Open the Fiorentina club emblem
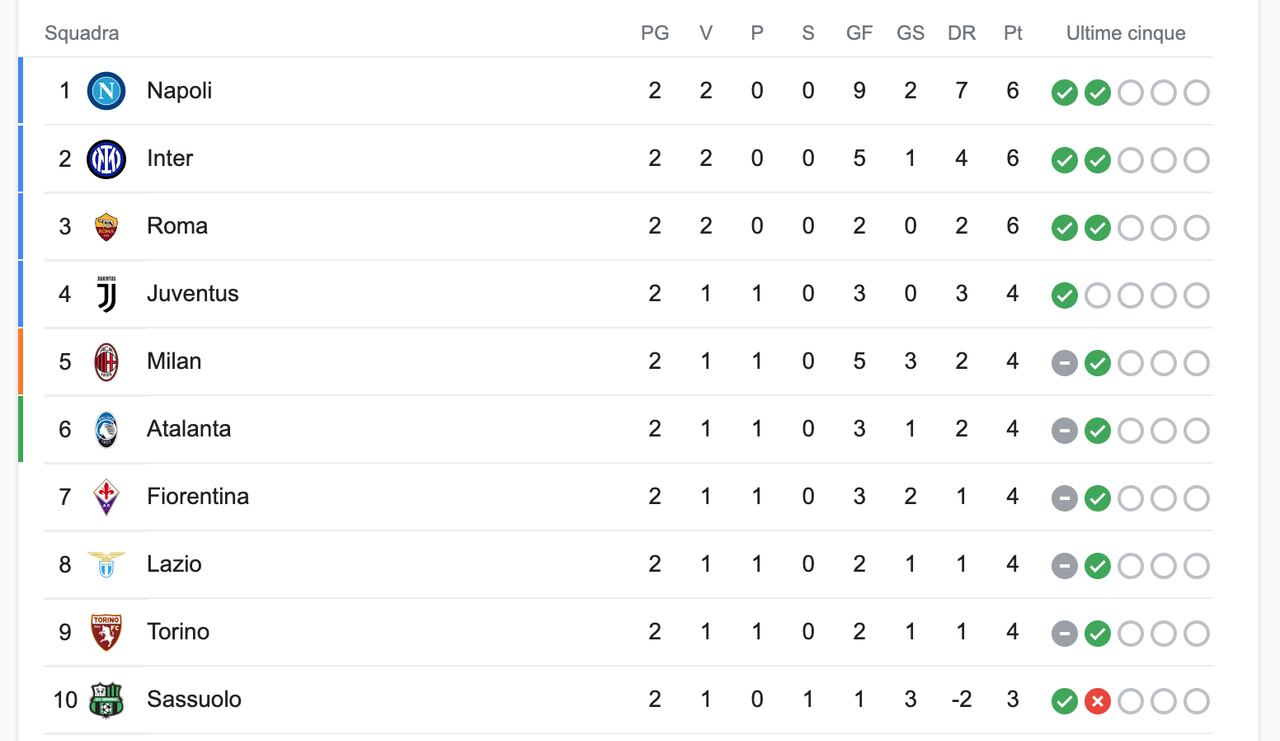This screenshot has width=1280, height=741. click(x=106, y=497)
